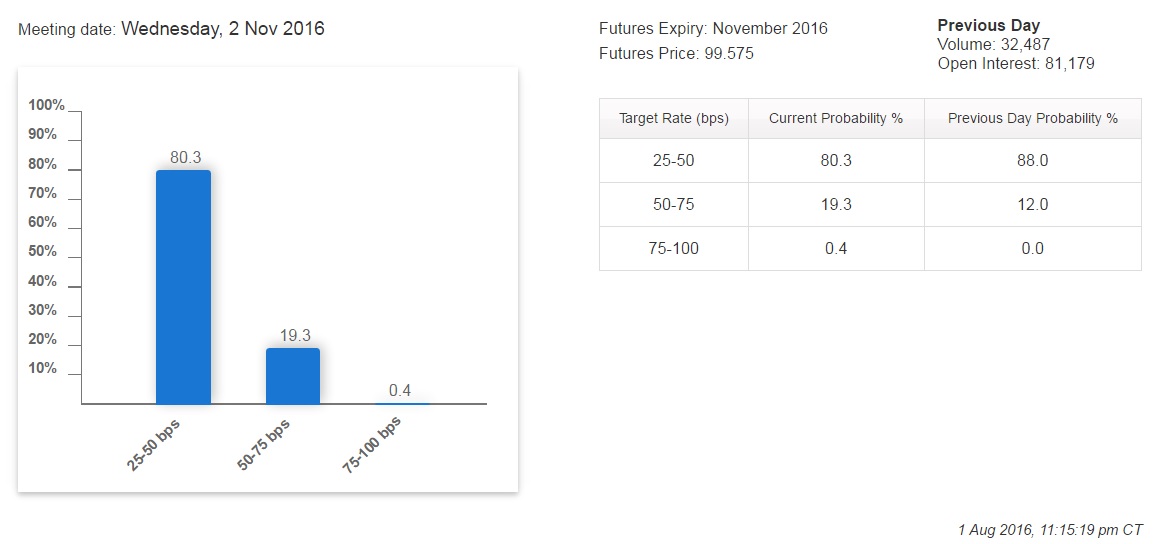1156x544 pixels.
Task: Click the 19.3 current probability table cell
Action: point(835,204)
